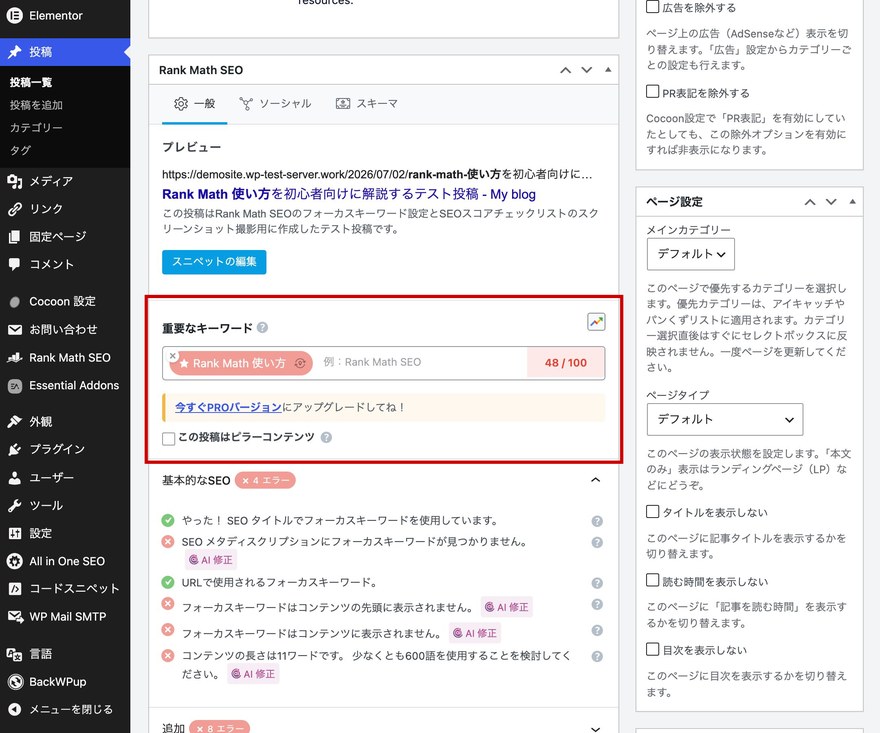This screenshot has width=880, height=733.
Task: Click メニューを閉じる collapse arrow icon
Action: click(x=15, y=709)
